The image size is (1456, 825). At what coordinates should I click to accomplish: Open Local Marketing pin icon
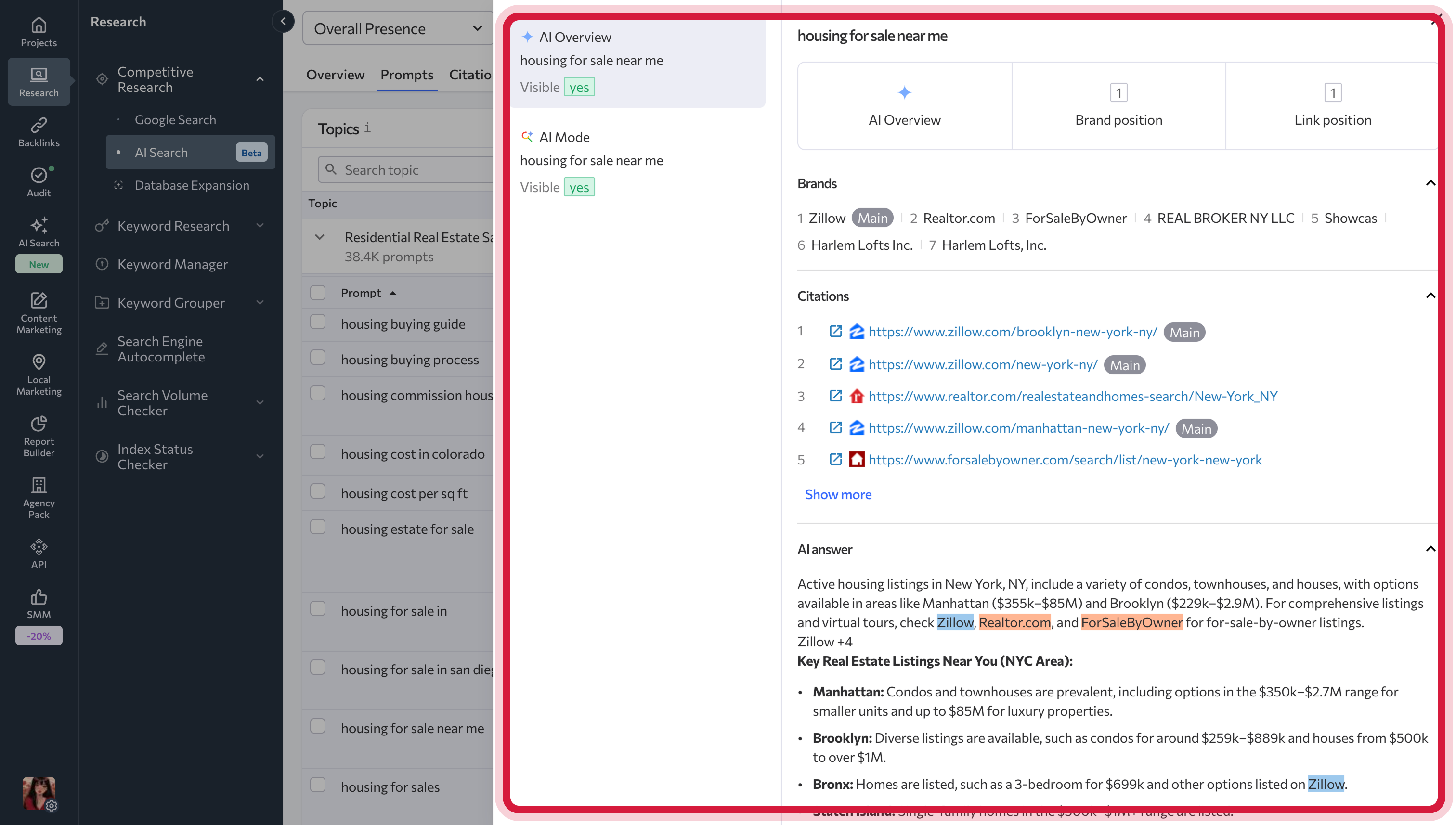pyautogui.click(x=39, y=362)
